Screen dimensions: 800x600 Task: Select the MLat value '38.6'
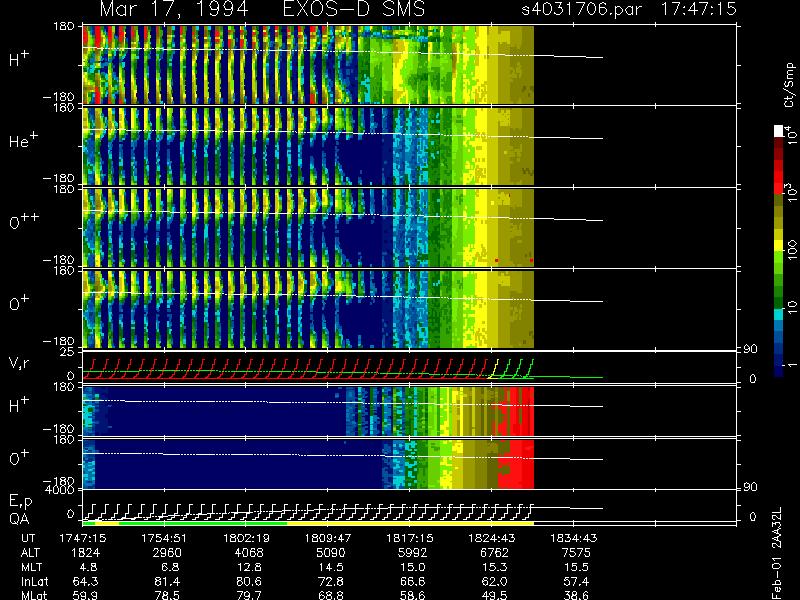pos(576,595)
